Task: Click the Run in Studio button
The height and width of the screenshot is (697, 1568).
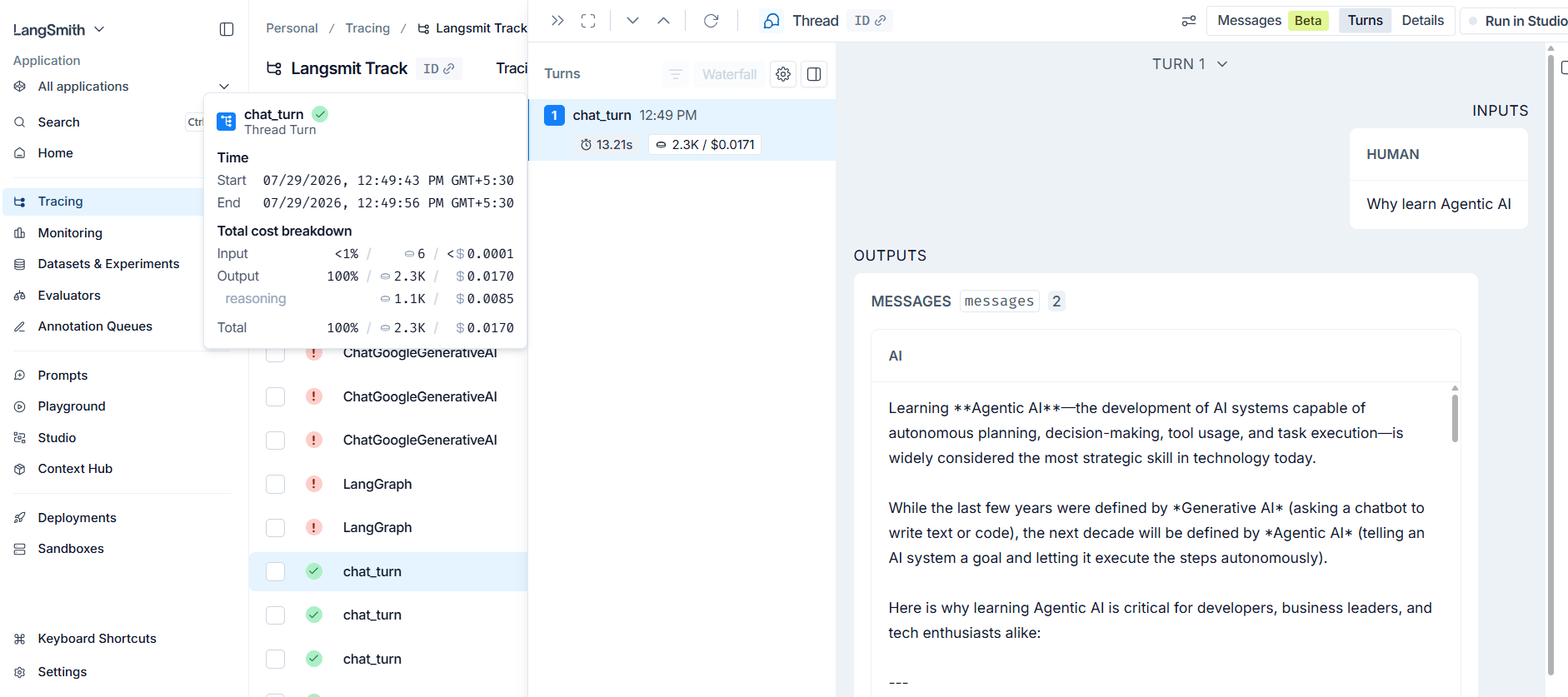Action: pyautogui.click(x=1518, y=21)
